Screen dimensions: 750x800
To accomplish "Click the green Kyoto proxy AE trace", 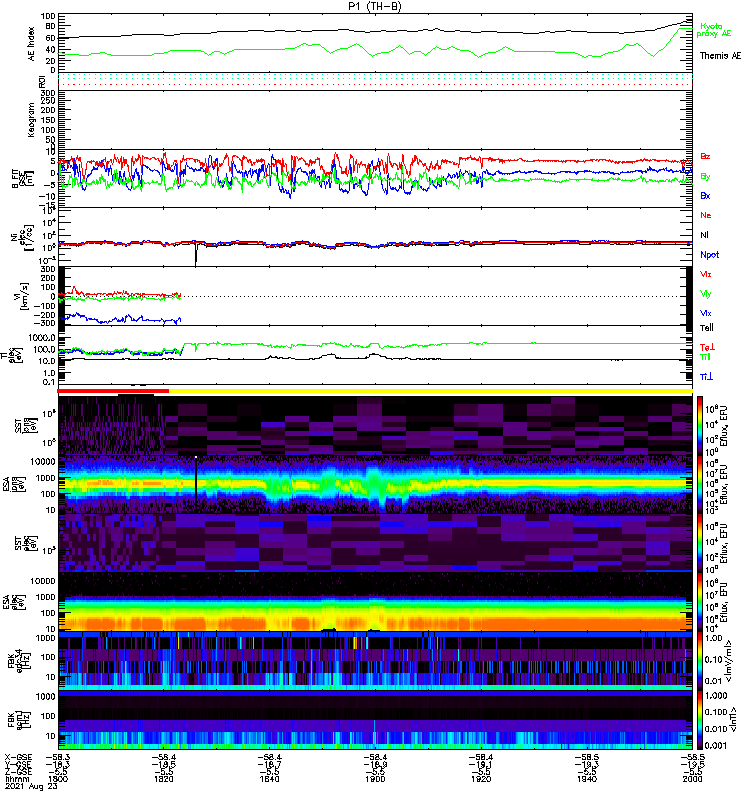I will tap(376, 50).
